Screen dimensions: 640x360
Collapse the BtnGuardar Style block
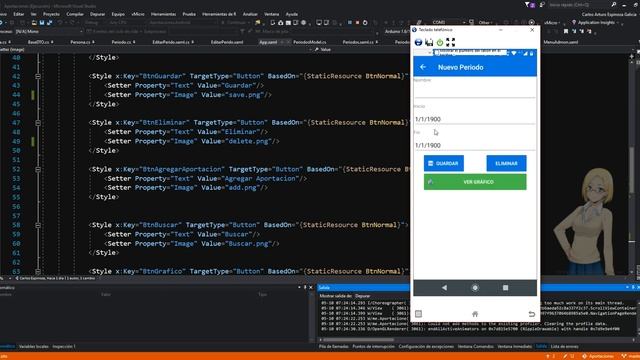38,76
